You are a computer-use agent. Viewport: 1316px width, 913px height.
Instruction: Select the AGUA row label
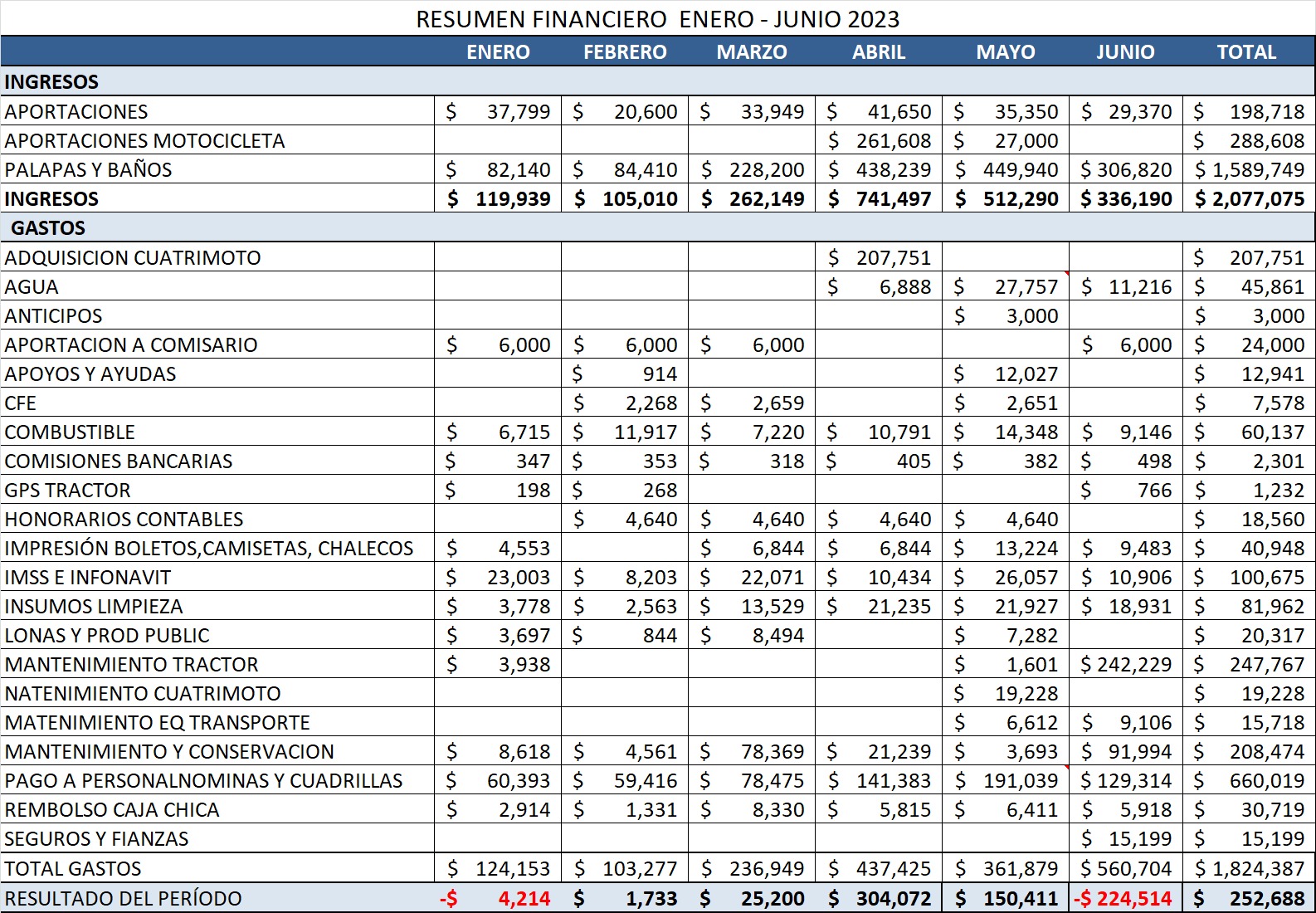click(x=32, y=286)
